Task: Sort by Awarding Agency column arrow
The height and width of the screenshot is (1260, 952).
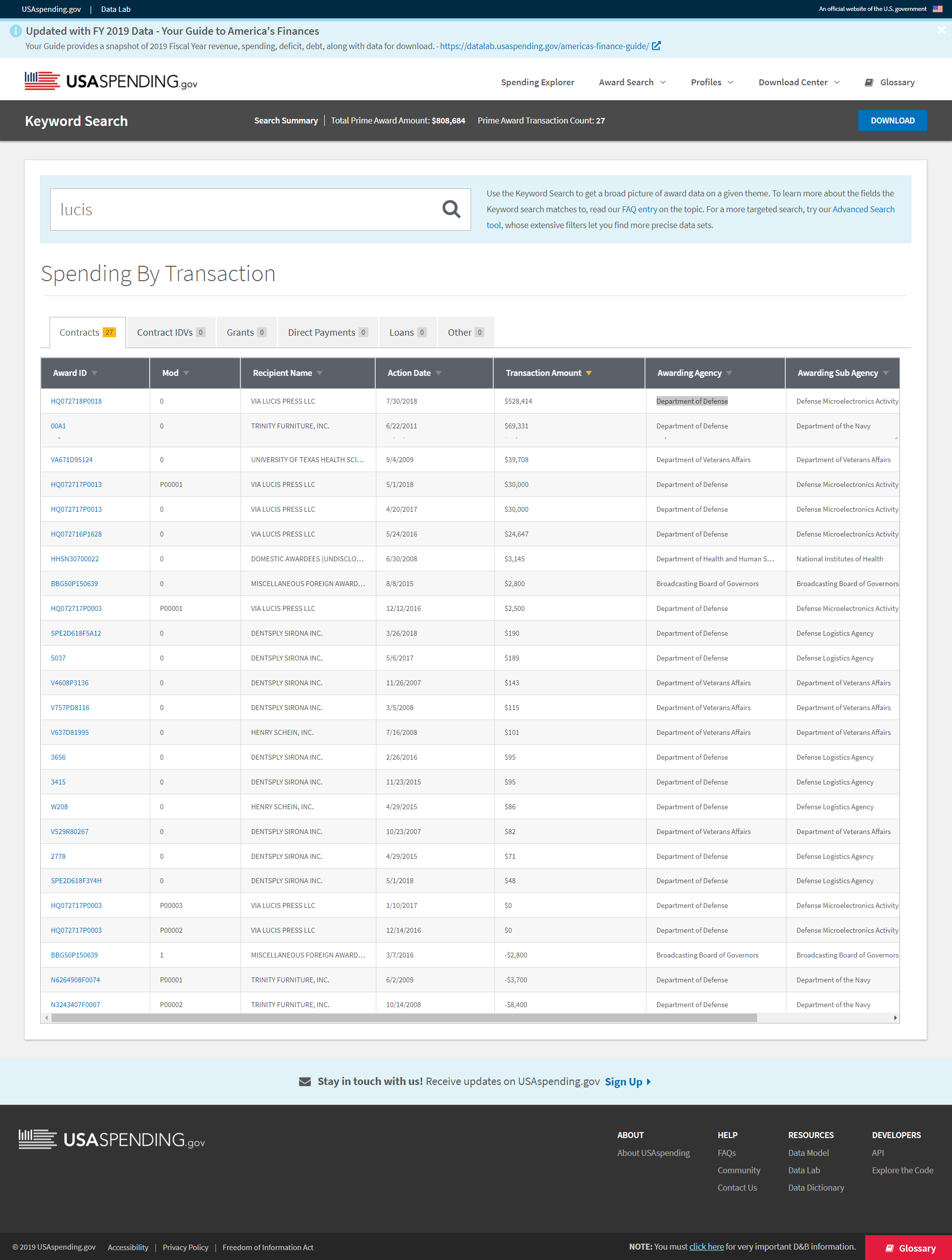Action: click(x=729, y=373)
